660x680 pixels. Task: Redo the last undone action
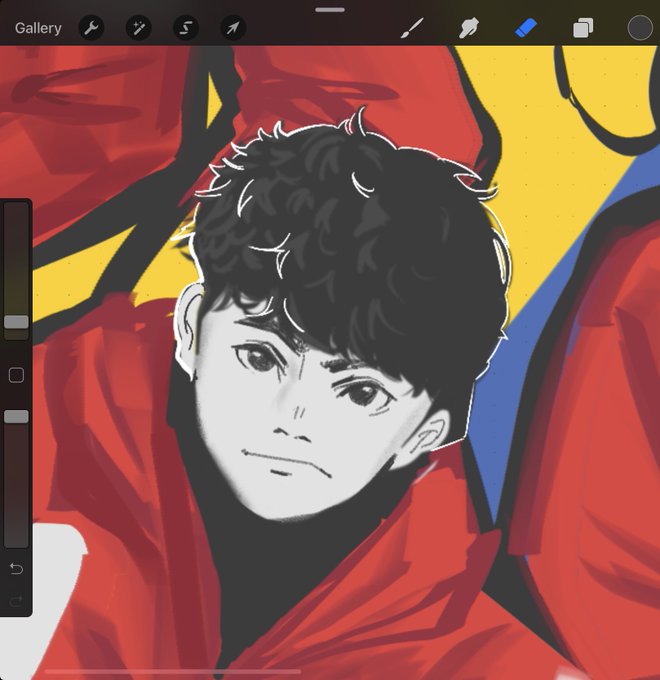[x=16, y=601]
